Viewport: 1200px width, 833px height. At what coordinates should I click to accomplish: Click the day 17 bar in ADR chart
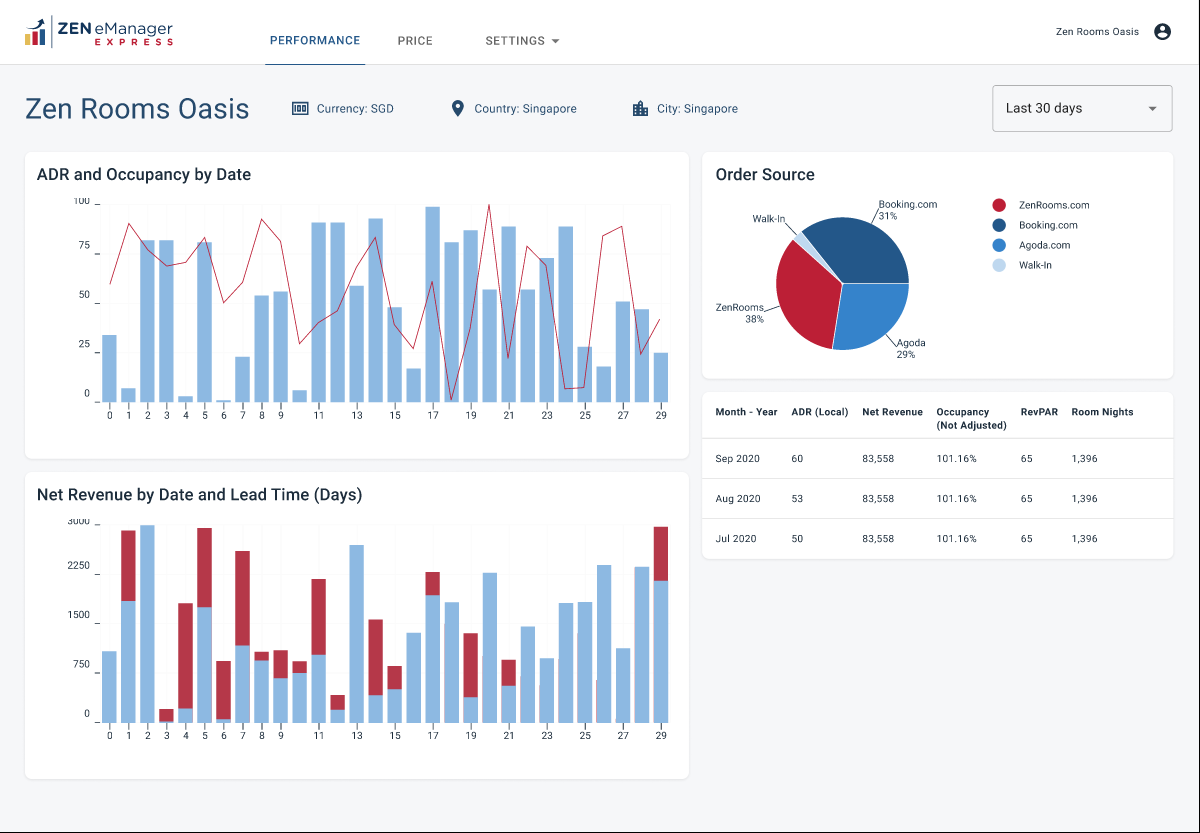point(433,304)
